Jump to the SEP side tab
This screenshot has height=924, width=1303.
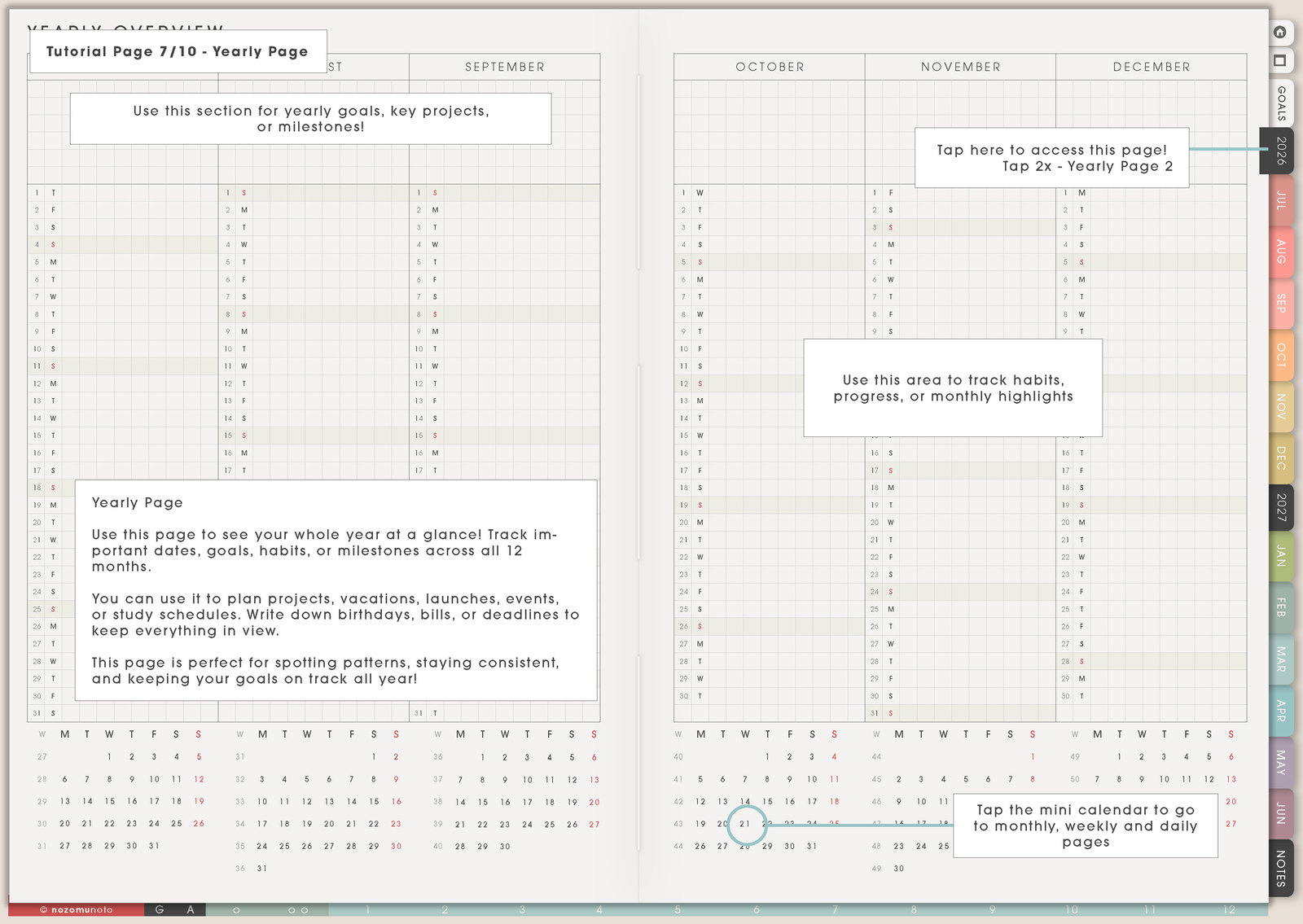[1280, 303]
